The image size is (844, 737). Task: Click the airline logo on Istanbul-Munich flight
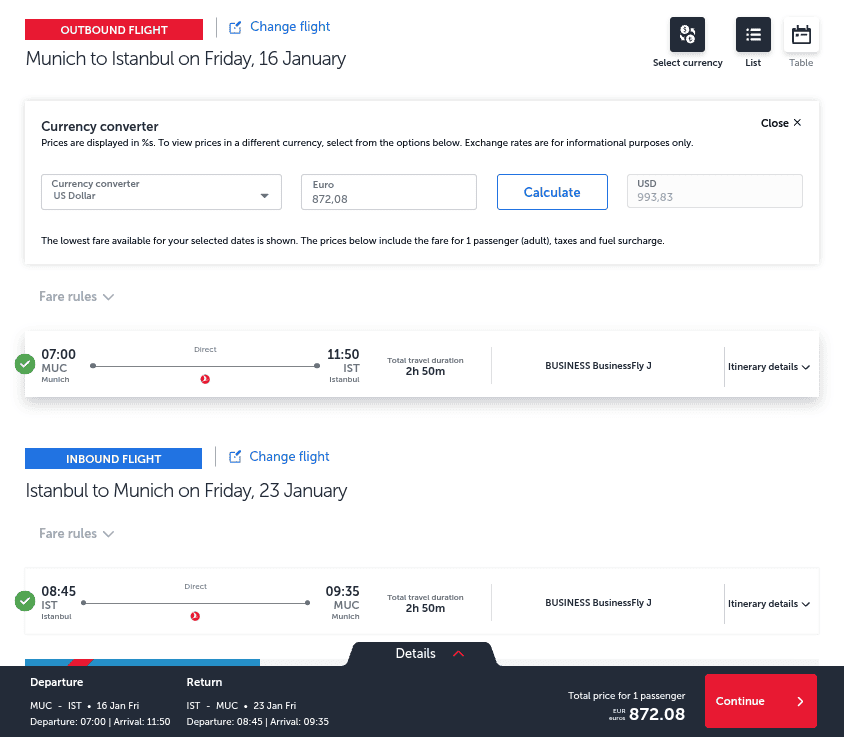coord(195,616)
